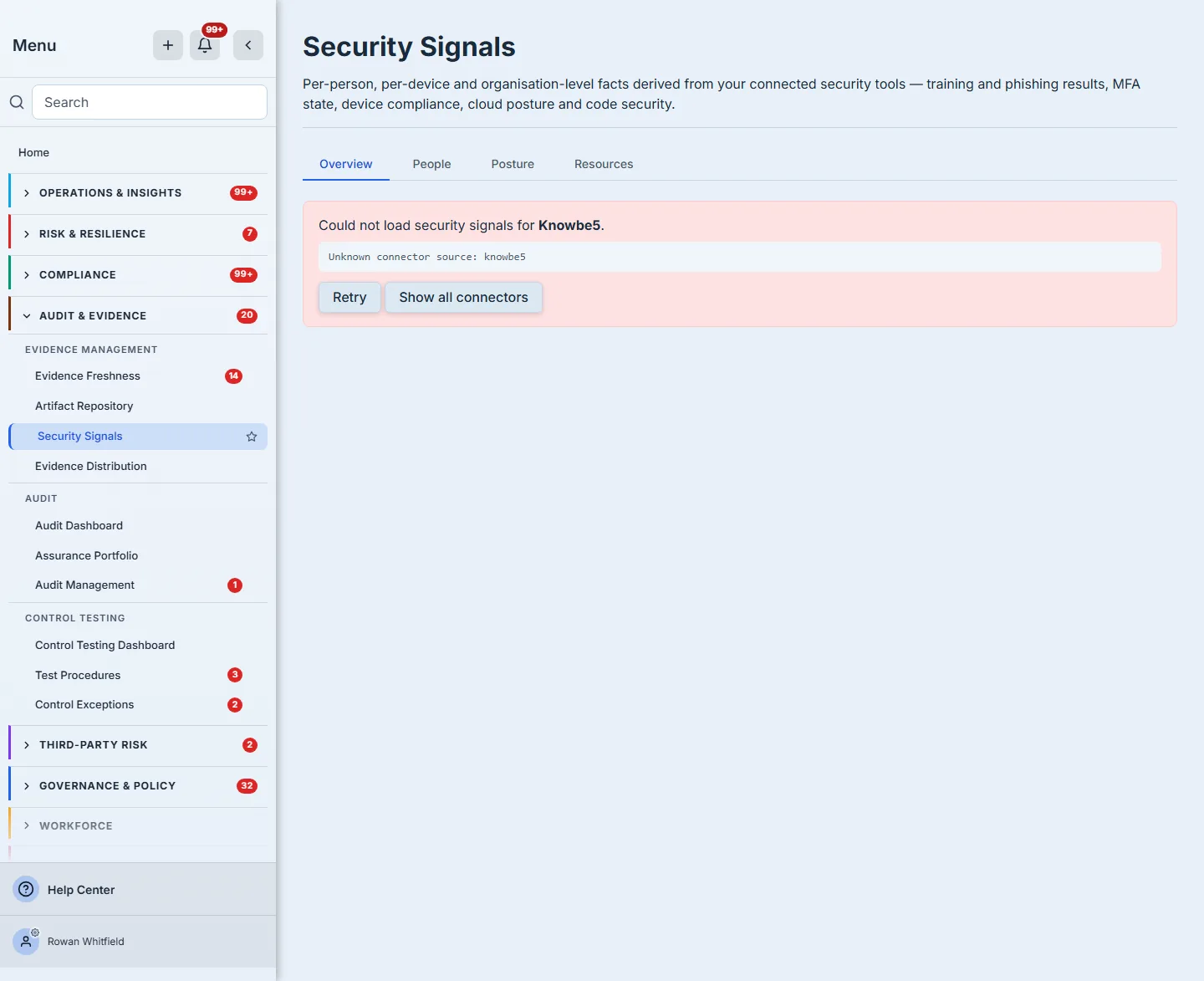Click Show all connectors
The image size is (1204, 981).
coord(464,298)
